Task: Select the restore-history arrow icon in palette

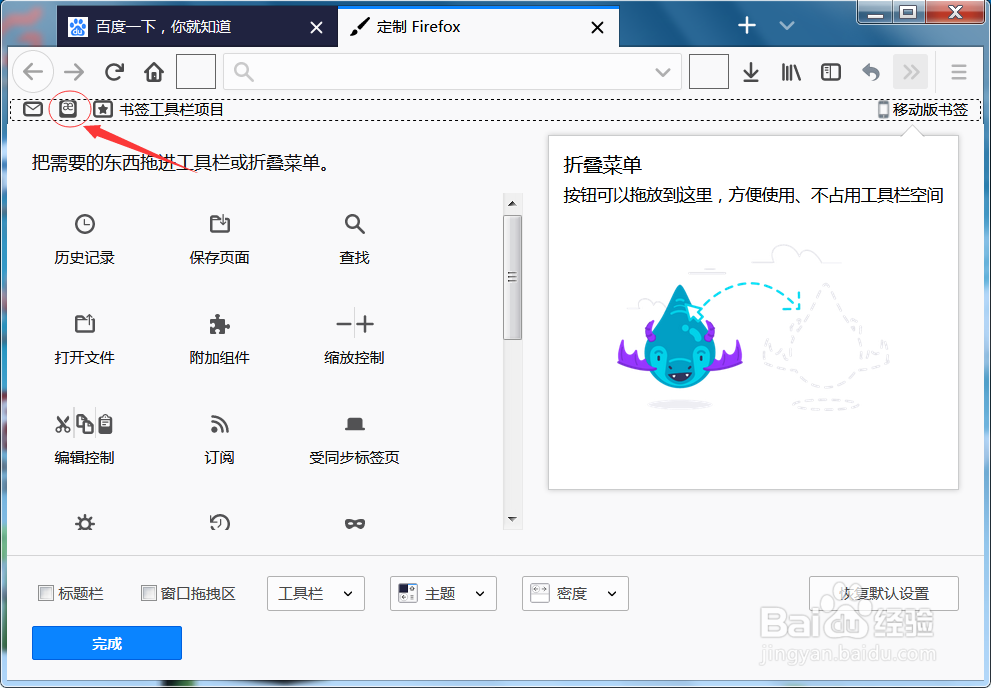Action: (219, 522)
